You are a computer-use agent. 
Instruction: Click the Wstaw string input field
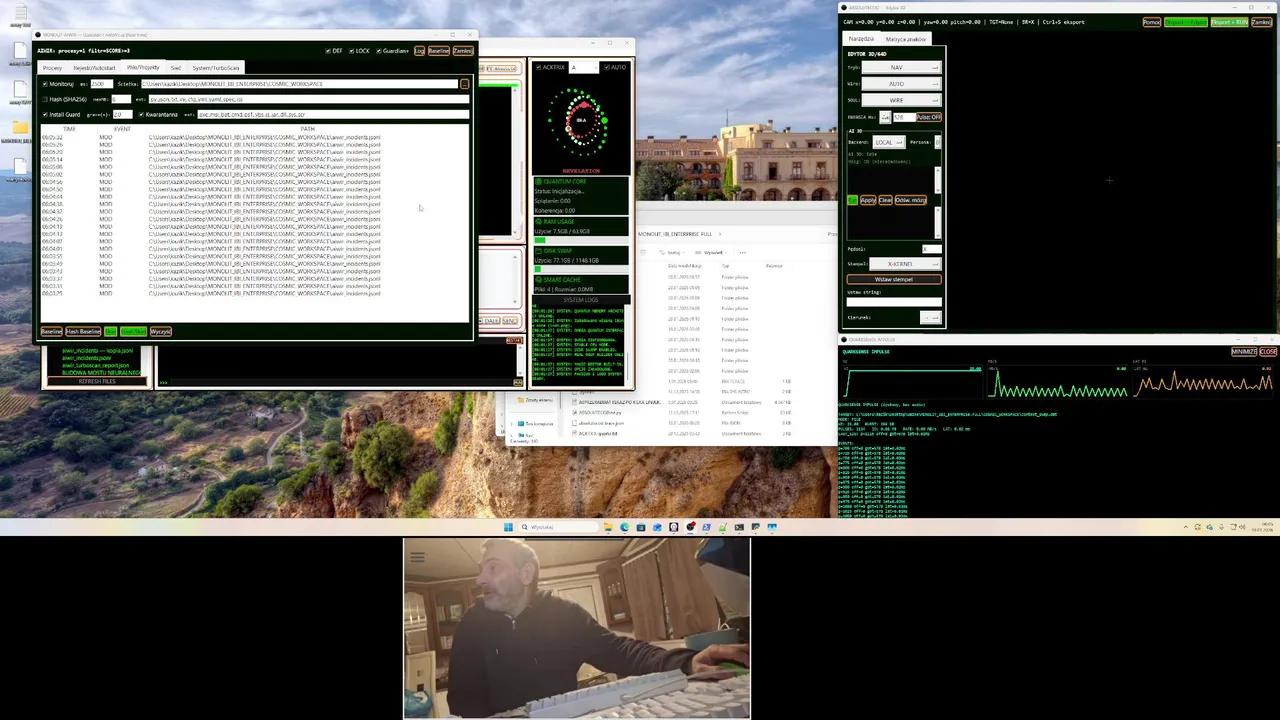click(894, 302)
